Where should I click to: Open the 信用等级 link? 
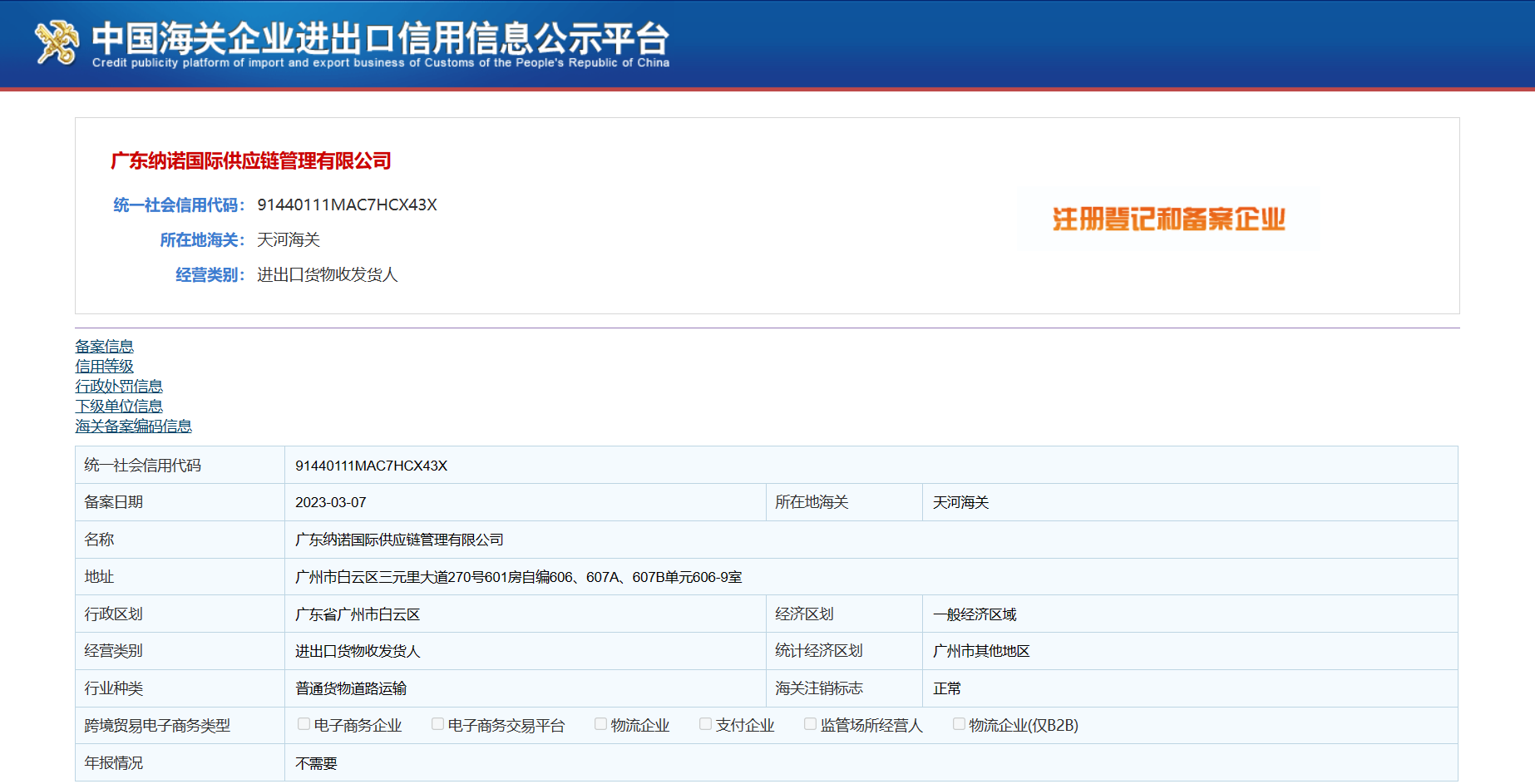tap(104, 367)
